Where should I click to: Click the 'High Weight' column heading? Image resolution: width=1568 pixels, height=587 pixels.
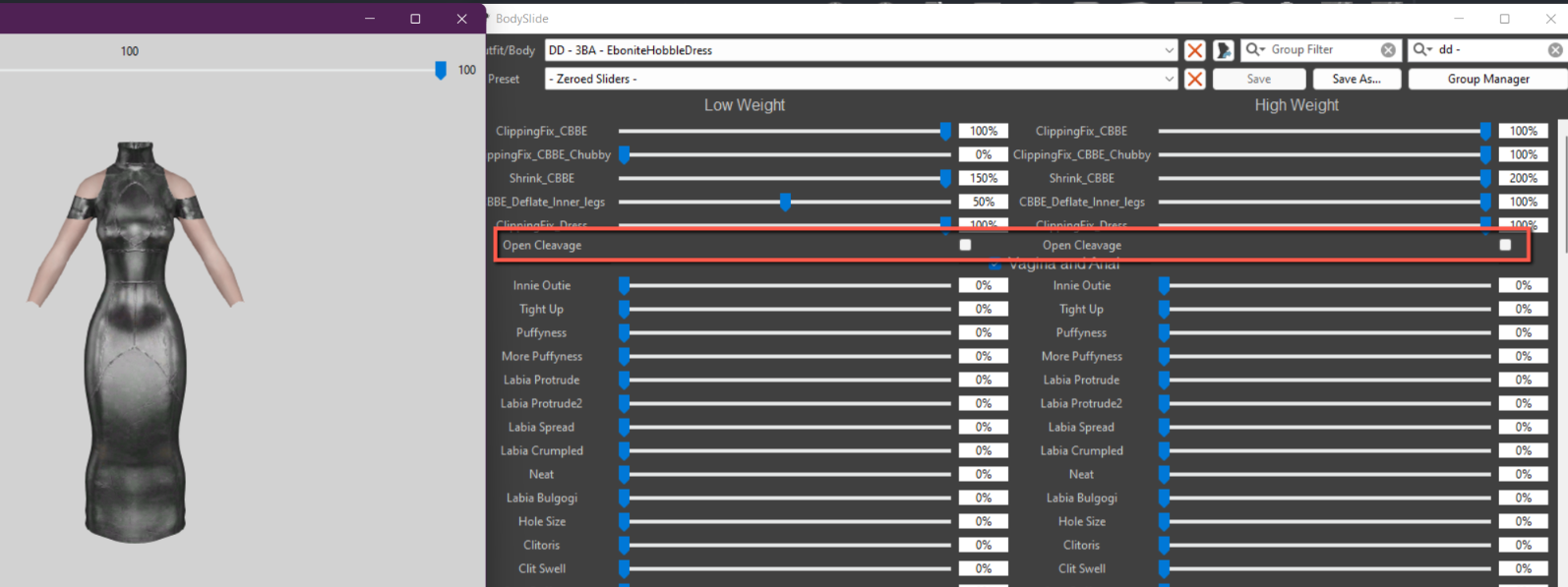coord(1297,105)
